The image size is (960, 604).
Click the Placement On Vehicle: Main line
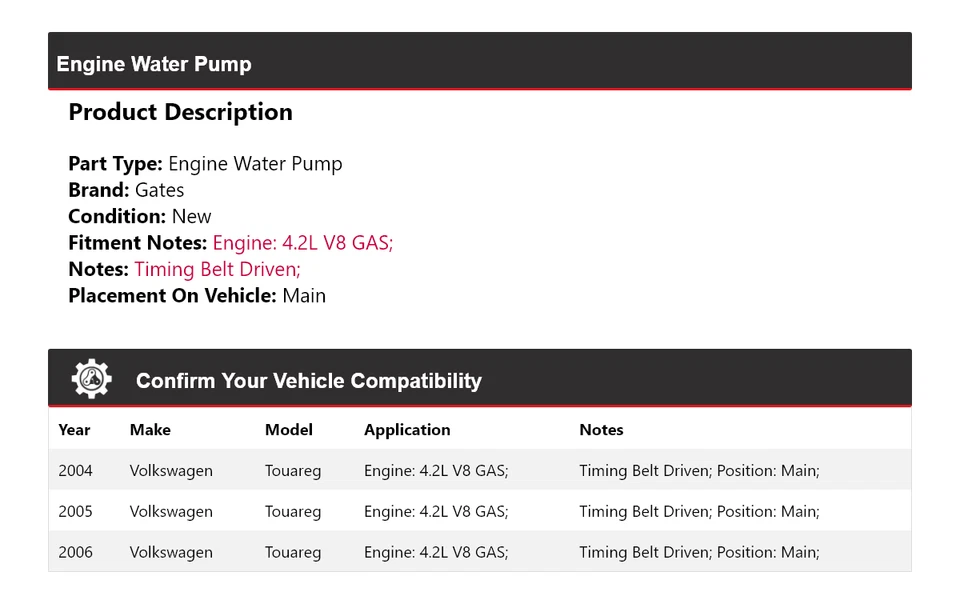197,296
